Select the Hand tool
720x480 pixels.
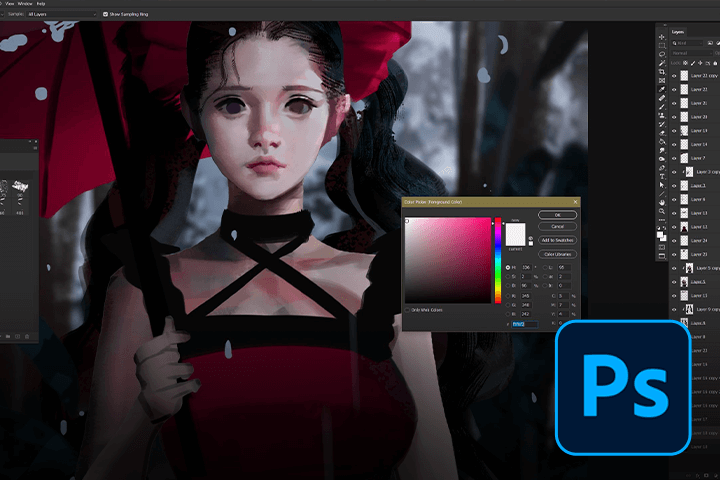coord(662,203)
